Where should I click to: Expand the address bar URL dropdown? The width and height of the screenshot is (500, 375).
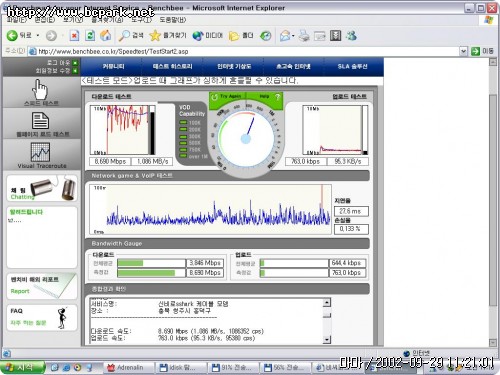pos(463,51)
